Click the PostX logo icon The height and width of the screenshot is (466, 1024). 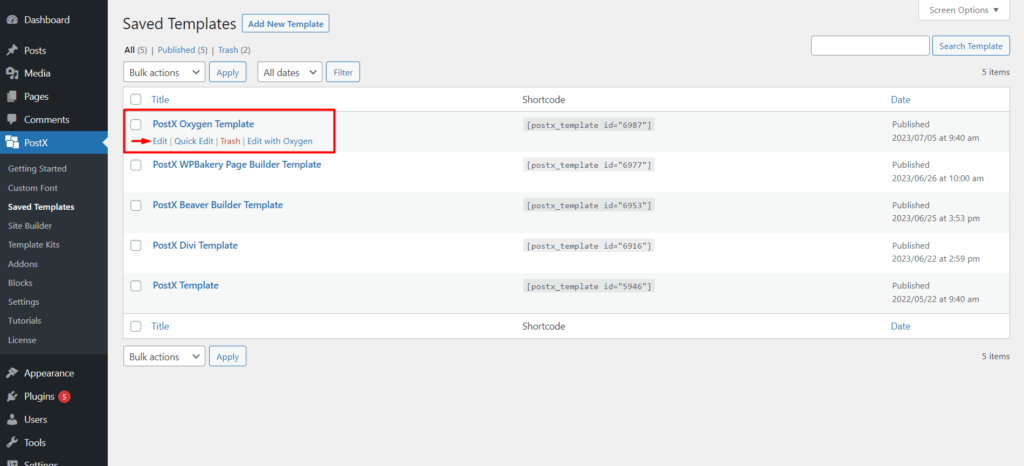click(x=12, y=142)
